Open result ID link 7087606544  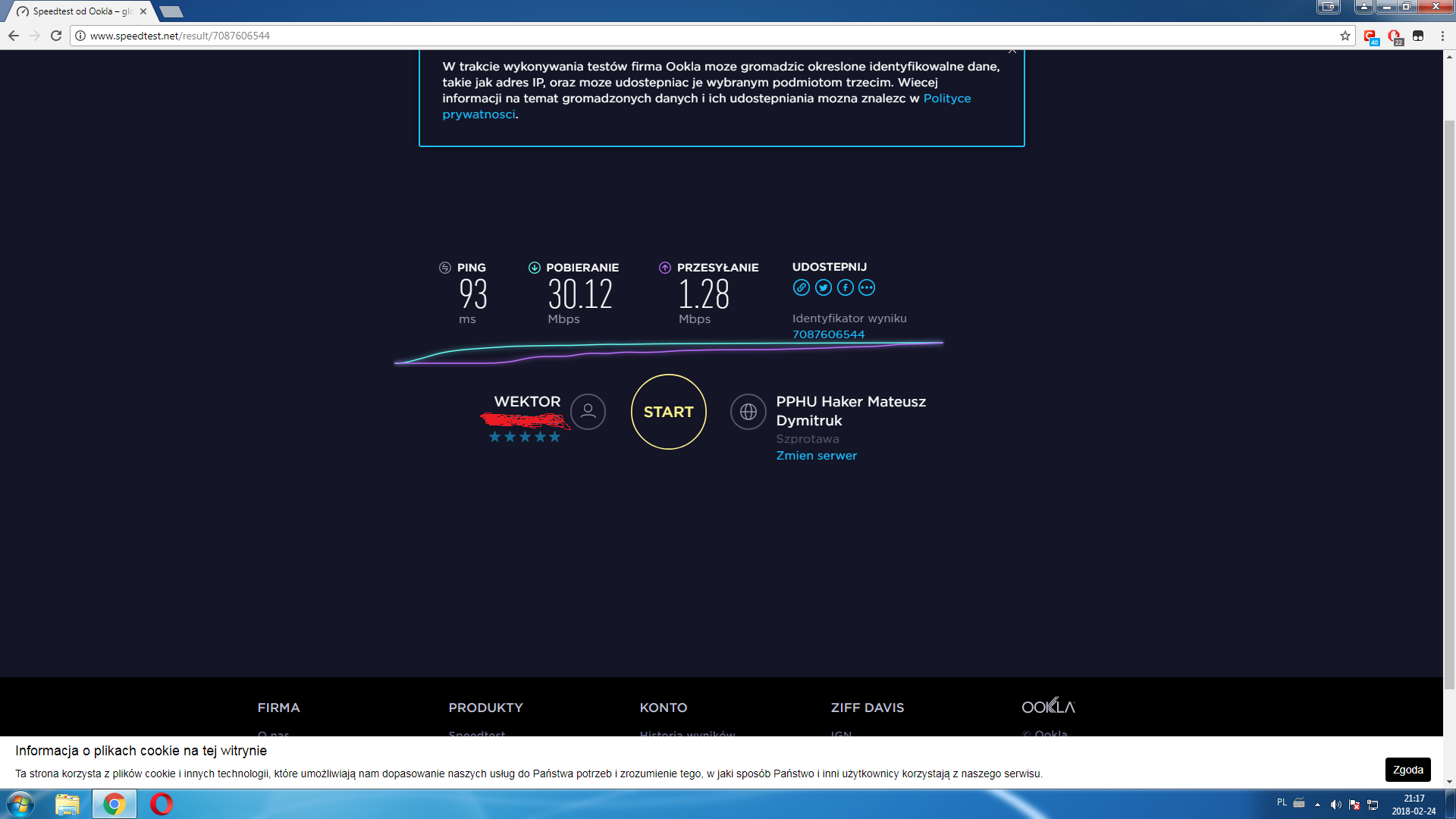click(828, 334)
